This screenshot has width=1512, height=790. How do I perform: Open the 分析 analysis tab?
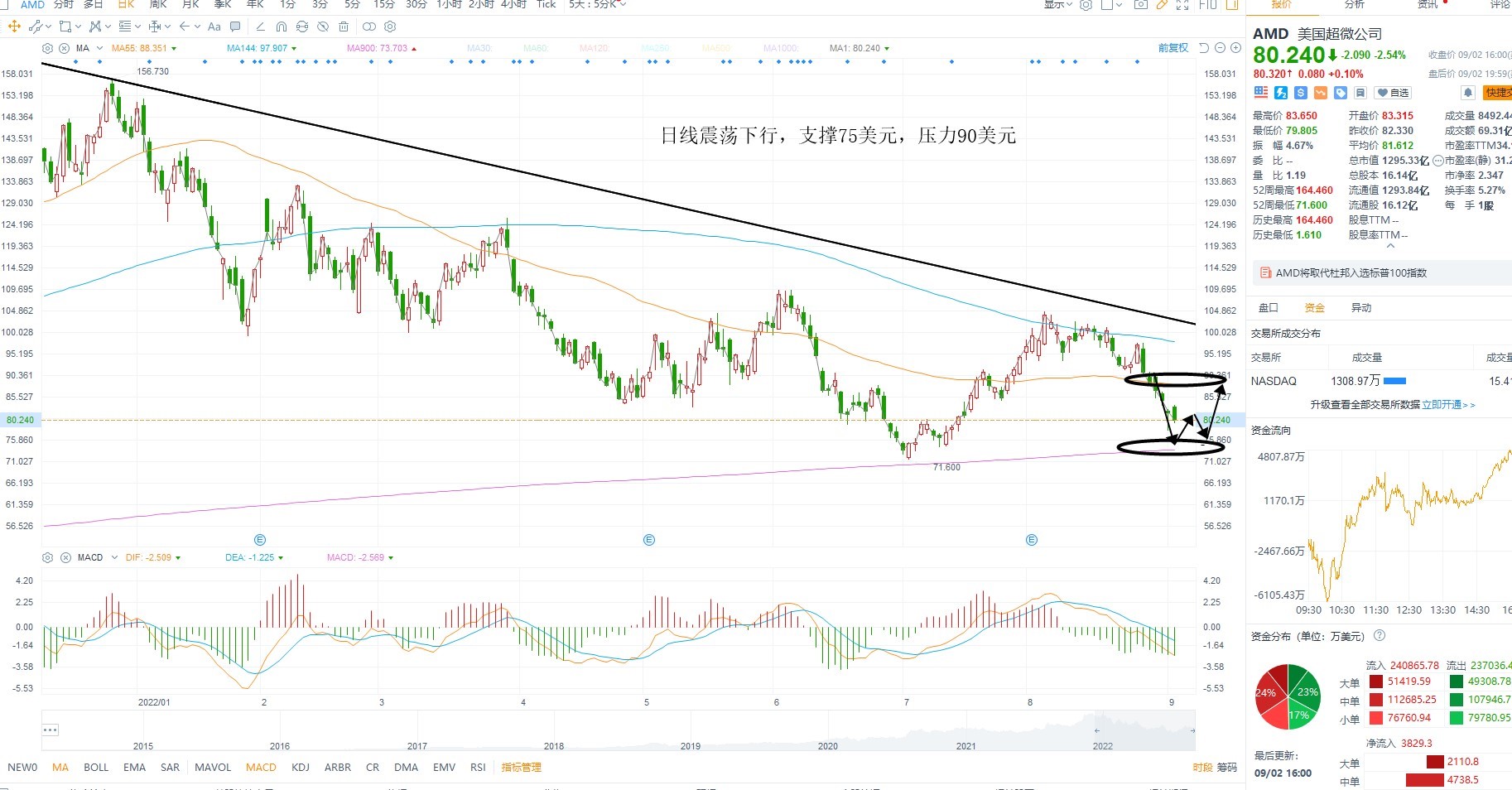pos(1355,4)
